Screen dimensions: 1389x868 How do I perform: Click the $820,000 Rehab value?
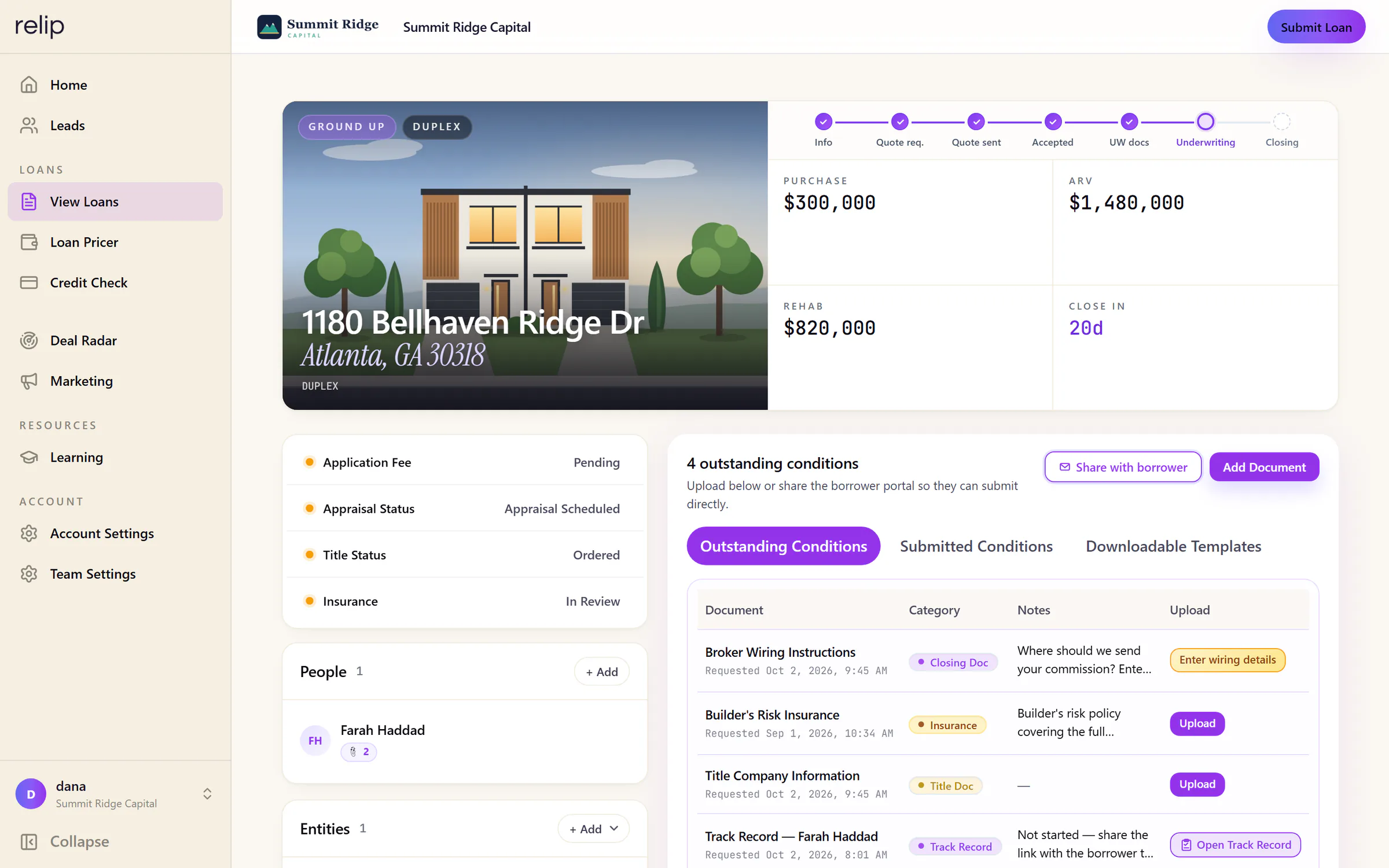point(829,328)
